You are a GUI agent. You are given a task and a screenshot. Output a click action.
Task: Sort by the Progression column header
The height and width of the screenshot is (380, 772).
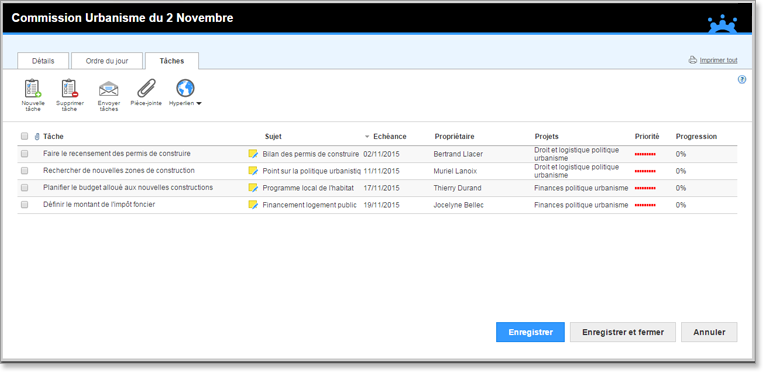click(x=696, y=136)
